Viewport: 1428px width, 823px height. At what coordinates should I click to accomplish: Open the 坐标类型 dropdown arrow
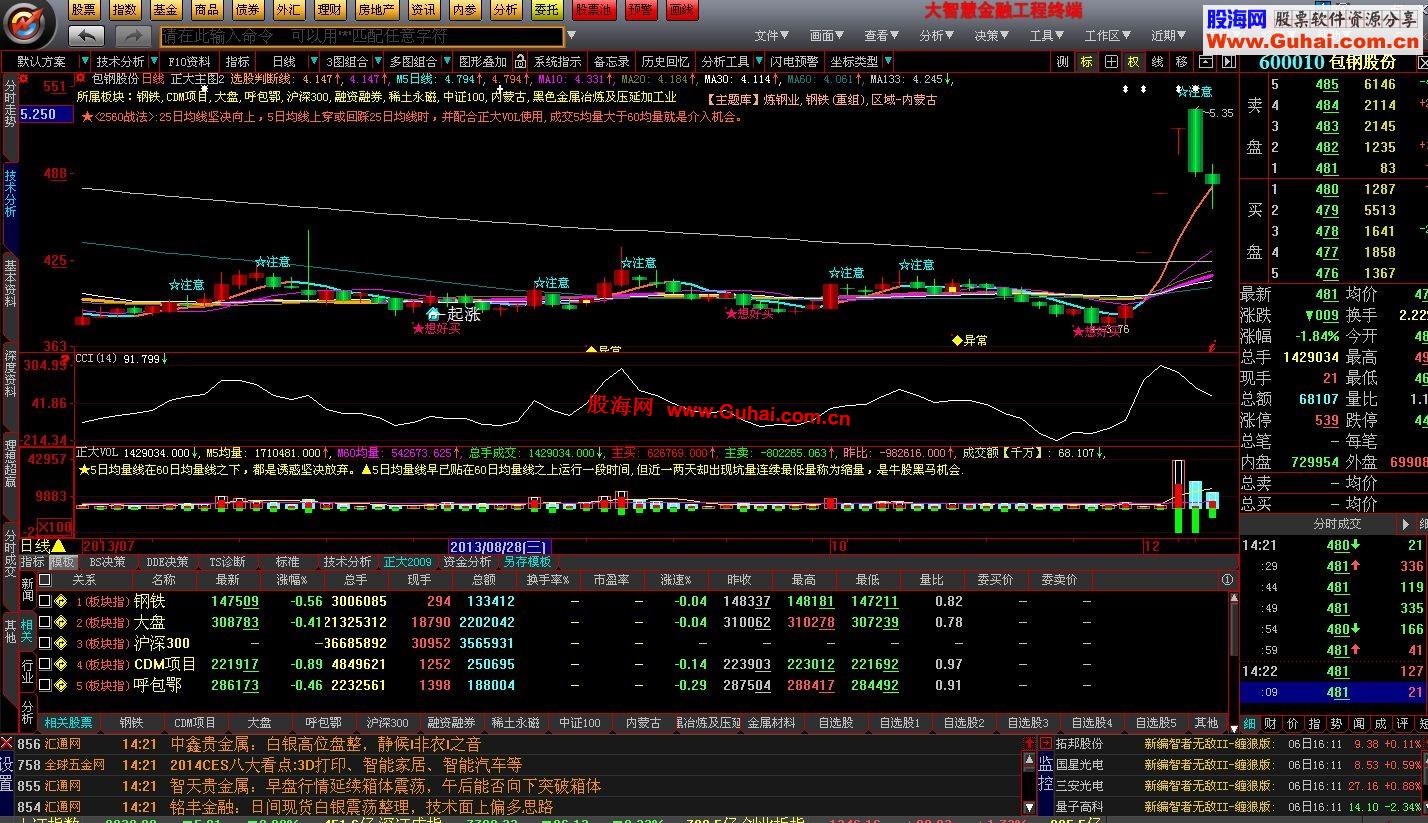tap(887, 62)
